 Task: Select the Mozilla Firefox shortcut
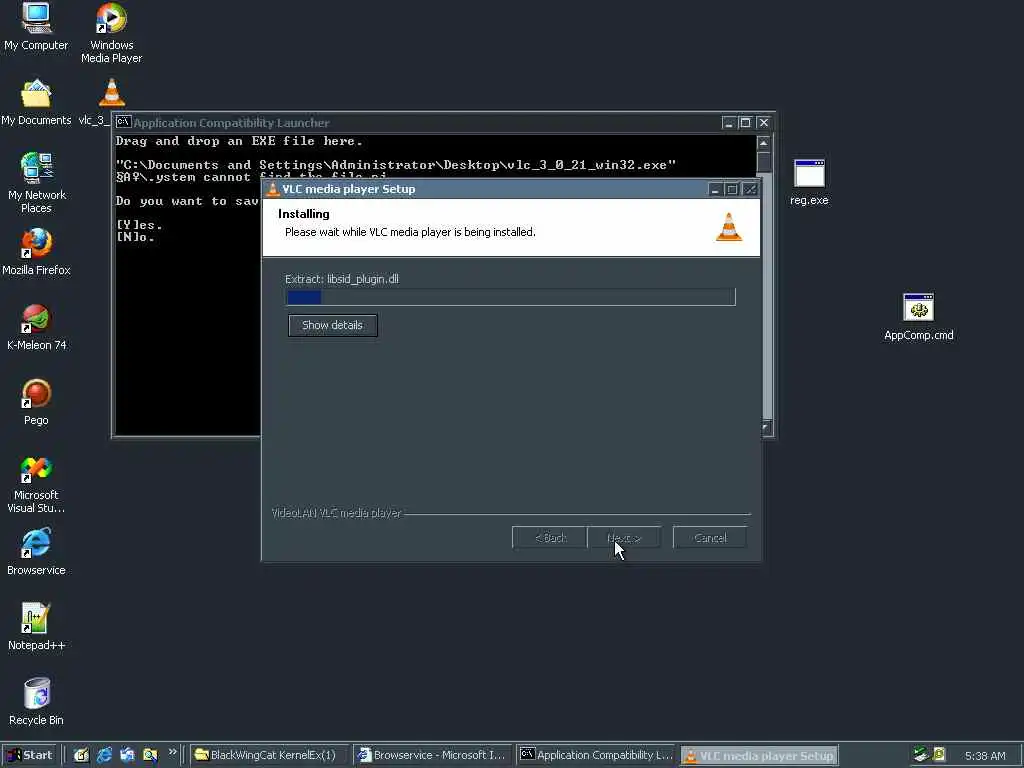(x=36, y=251)
